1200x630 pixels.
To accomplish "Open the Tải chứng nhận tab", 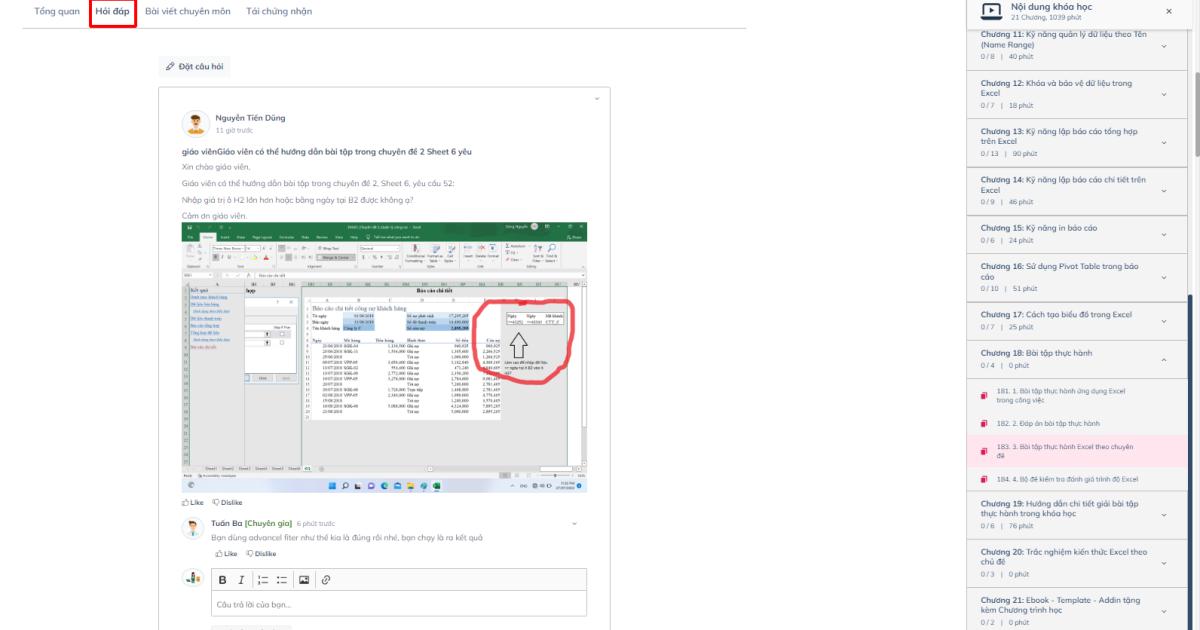I will coord(279,11).
